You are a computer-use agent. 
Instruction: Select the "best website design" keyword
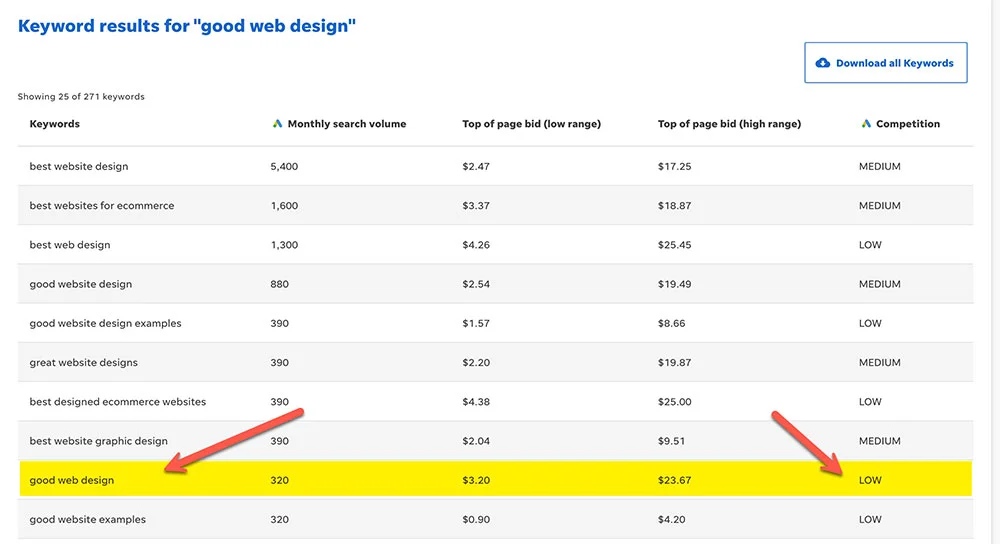point(79,167)
